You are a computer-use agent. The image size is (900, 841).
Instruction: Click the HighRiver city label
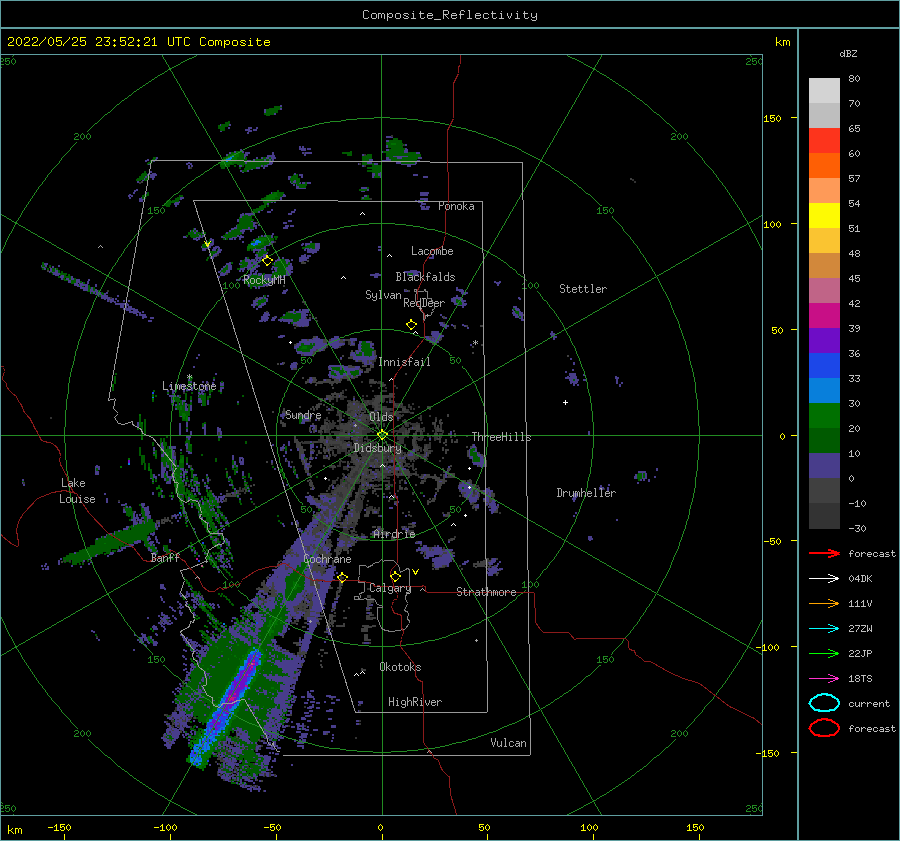click(415, 703)
